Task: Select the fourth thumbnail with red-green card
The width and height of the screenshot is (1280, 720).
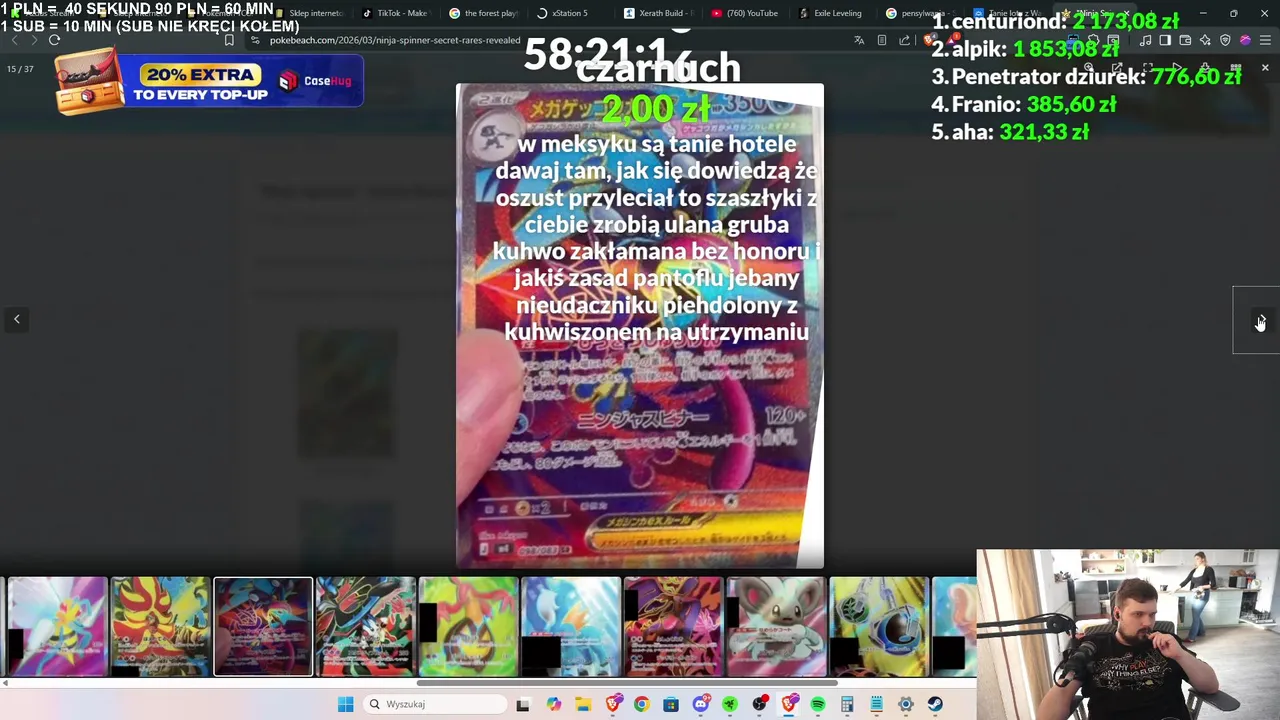Action: coord(366,626)
